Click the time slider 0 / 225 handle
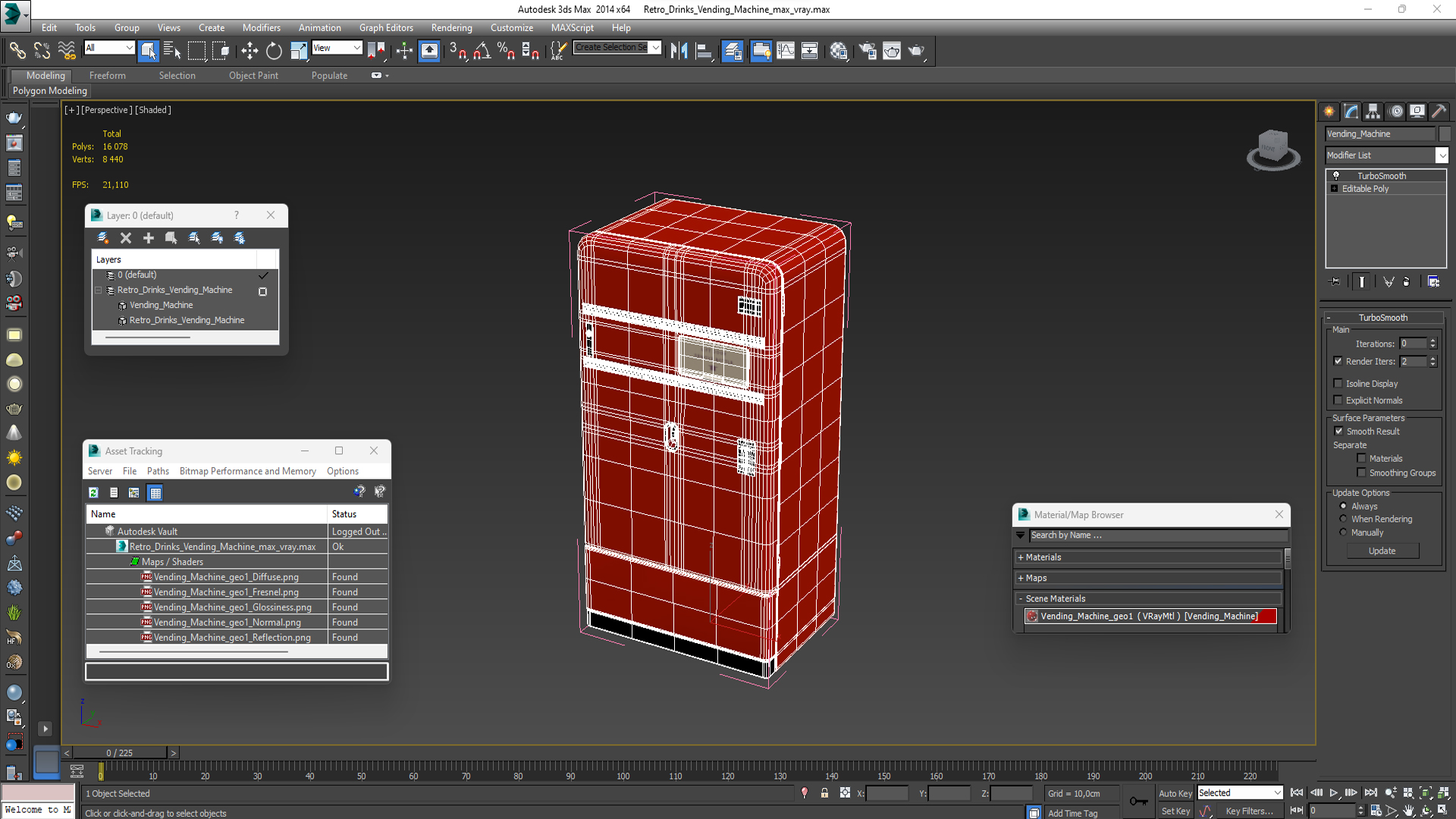1456x819 pixels. pos(120,753)
